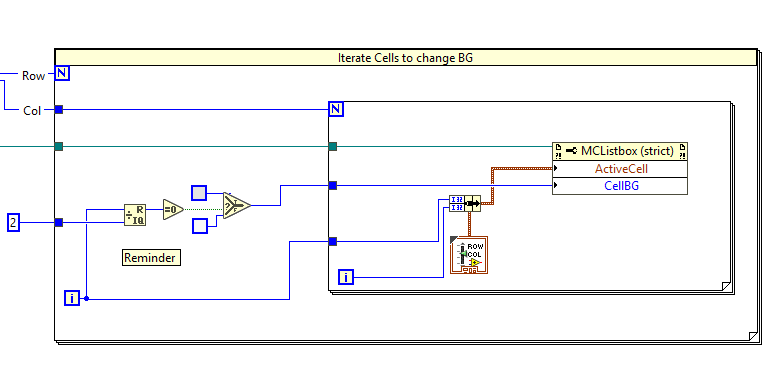Viewport: 776px width, 388px height.
Task: Click the Quotient & Remainder function node
Action: 135,215
